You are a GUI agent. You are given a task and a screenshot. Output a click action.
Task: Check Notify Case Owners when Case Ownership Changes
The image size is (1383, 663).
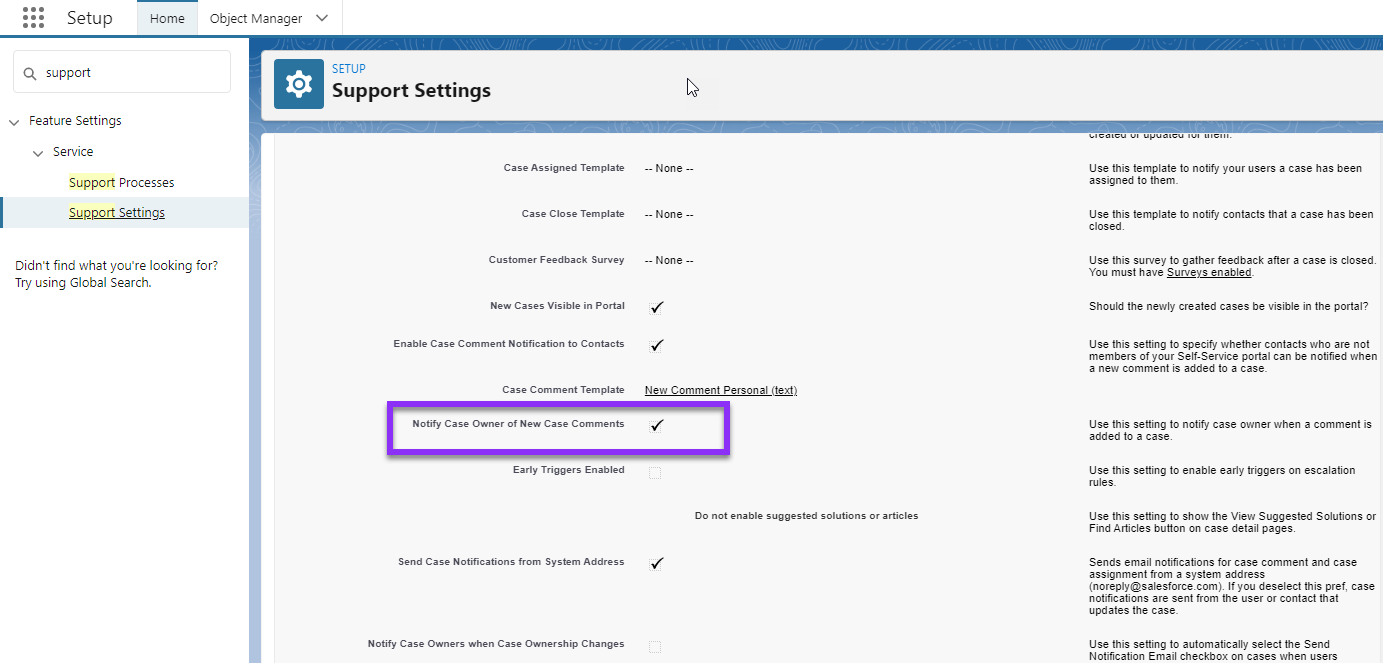tap(655, 647)
